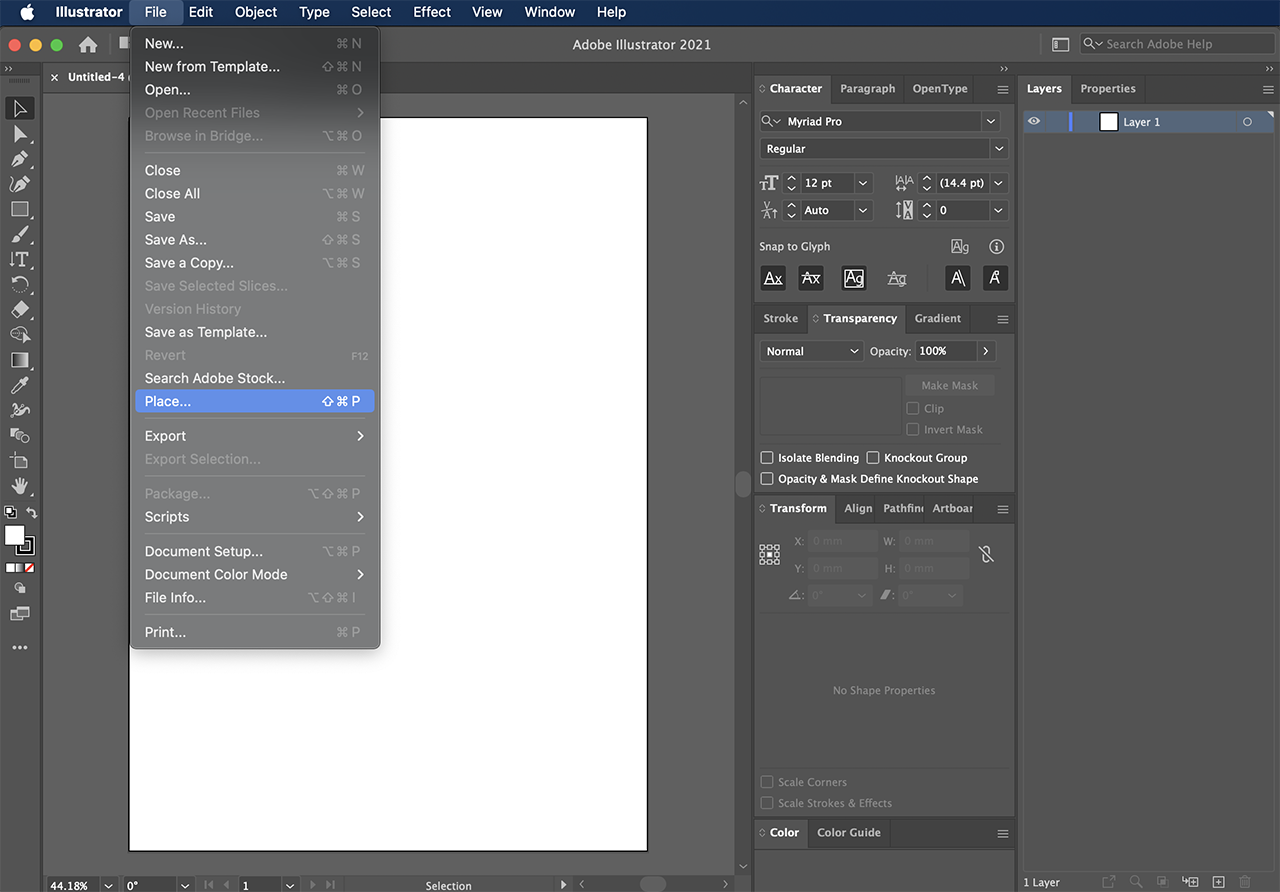Select the Shape Builder tool
Image resolution: width=1280 pixels, height=892 pixels.
(x=20, y=335)
